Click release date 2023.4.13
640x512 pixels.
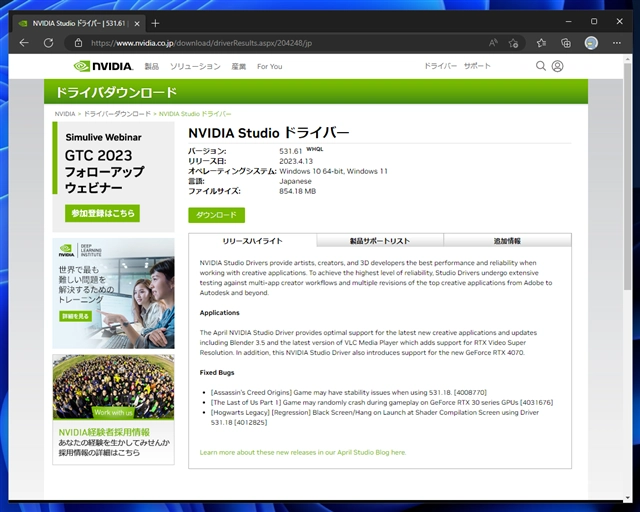[x=296, y=161]
